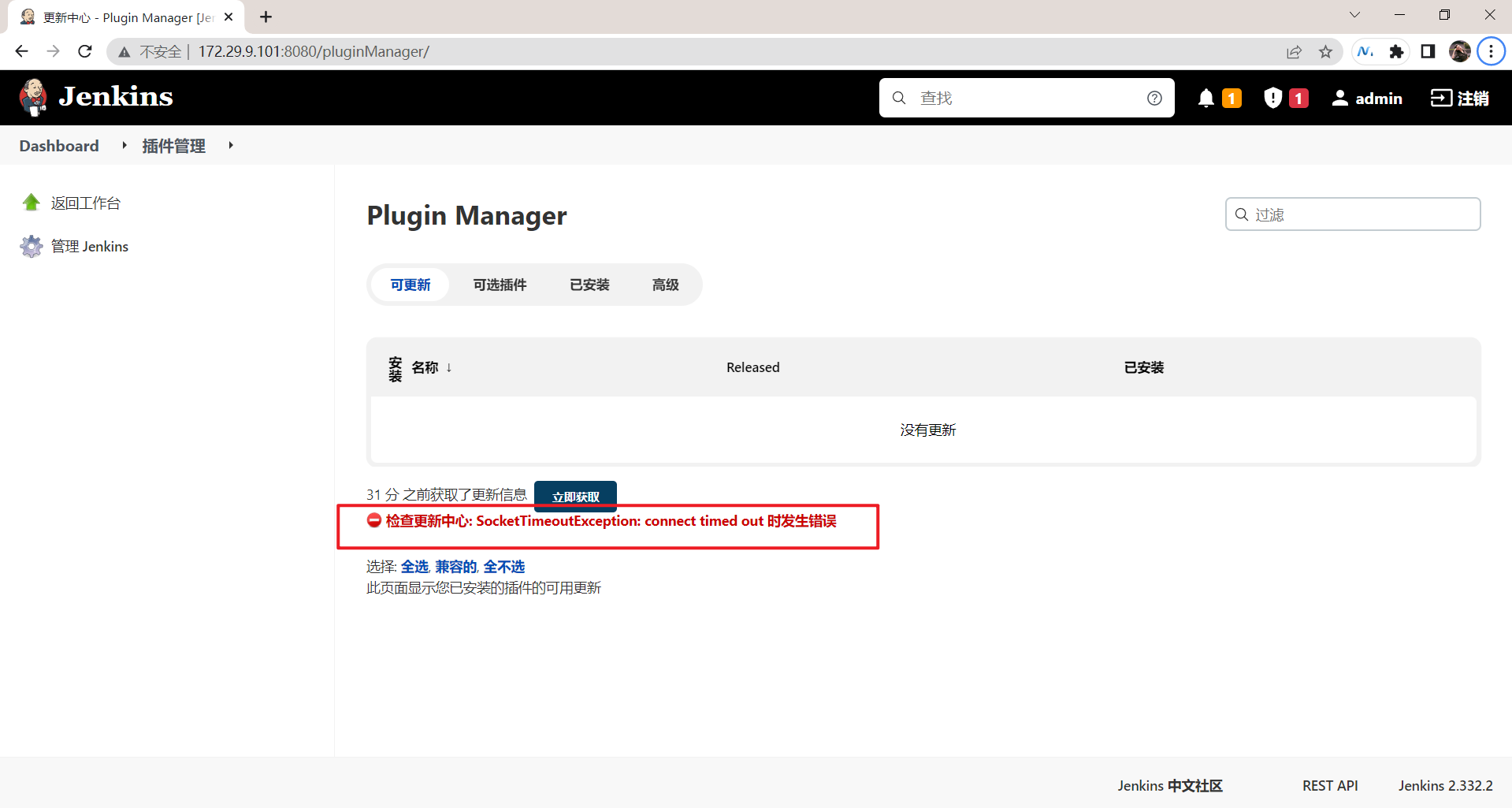The image size is (1512, 808).
Task: Click the search help question-mark icon
Action: (1154, 98)
